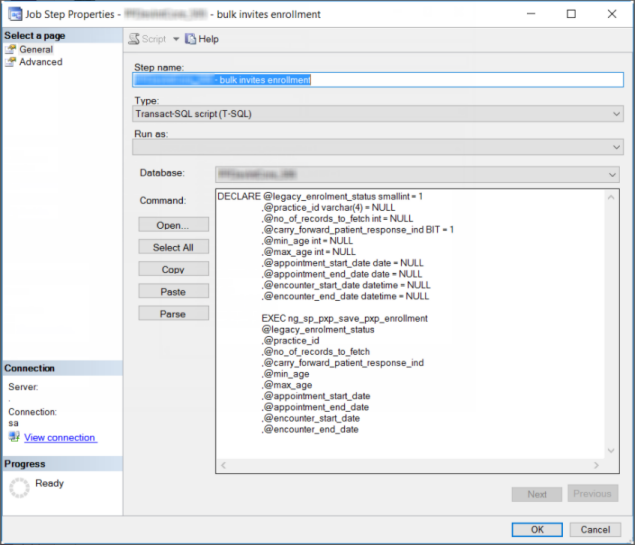Click the Select All button
635x545 pixels.
click(173, 247)
